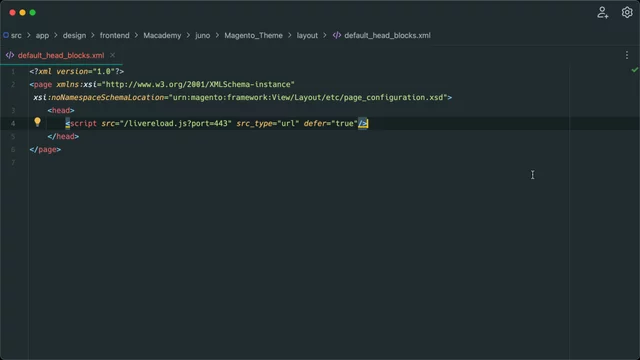Click the "/livereload.js?port=443" src value
This screenshot has width=640, height=360.
(x=176, y=124)
